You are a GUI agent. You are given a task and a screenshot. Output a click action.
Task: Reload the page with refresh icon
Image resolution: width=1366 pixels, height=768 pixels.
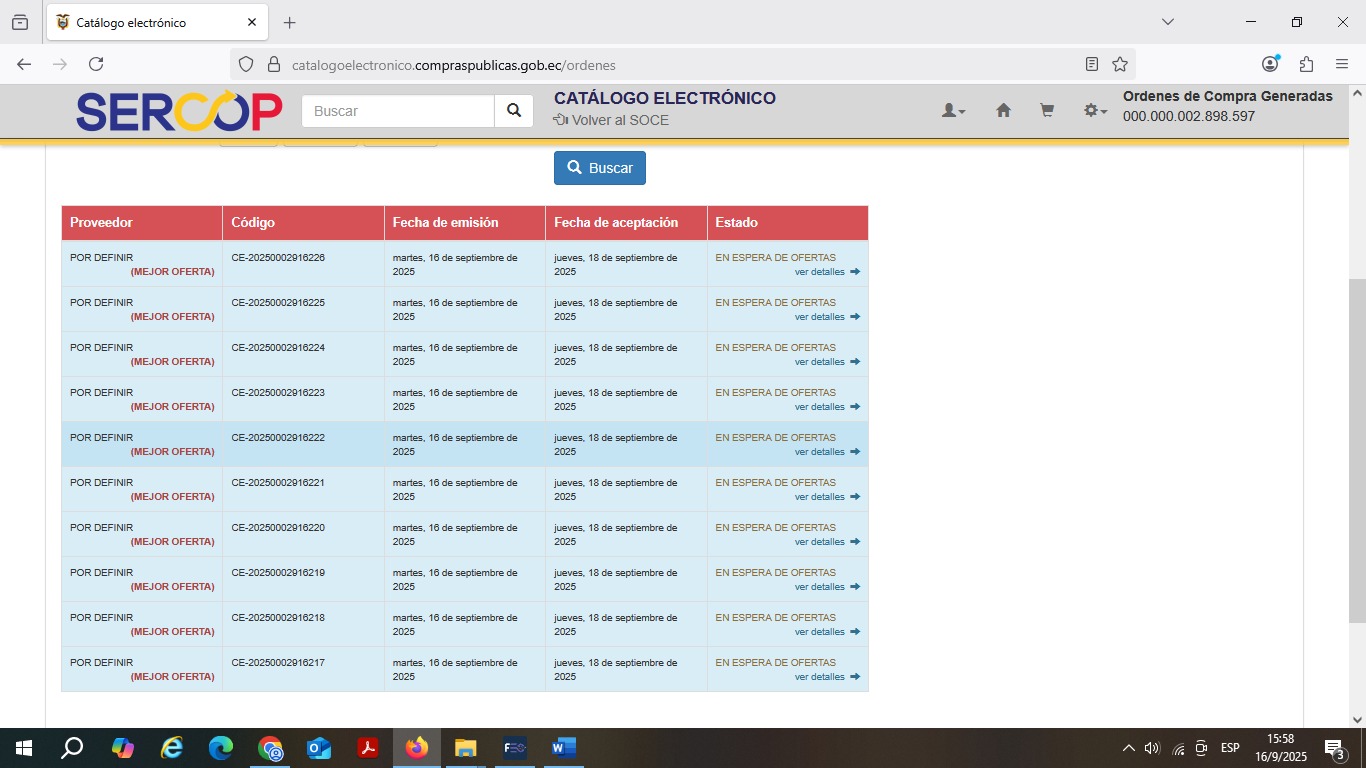tap(96, 65)
